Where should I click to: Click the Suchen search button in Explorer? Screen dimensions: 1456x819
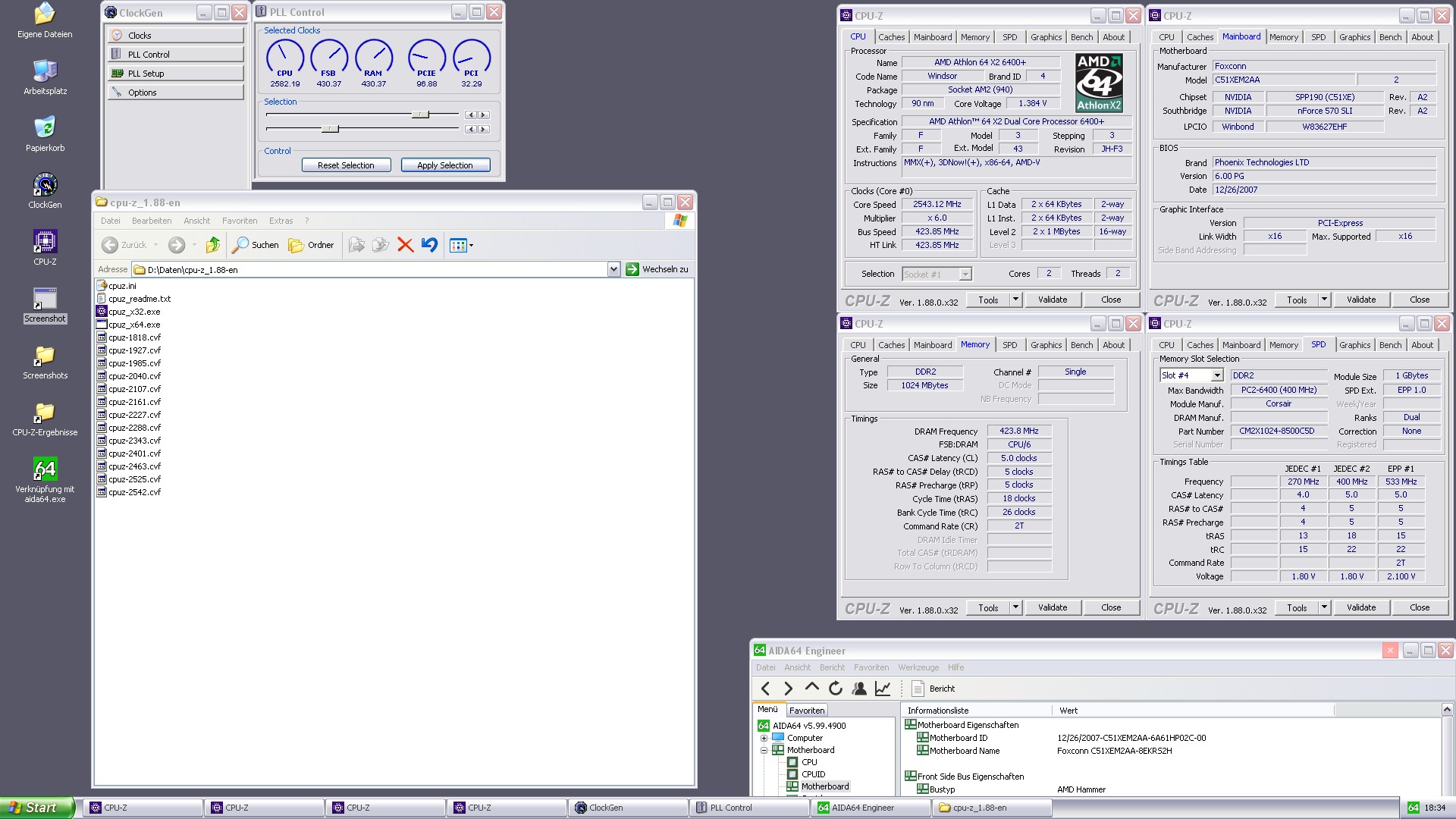coord(256,245)
